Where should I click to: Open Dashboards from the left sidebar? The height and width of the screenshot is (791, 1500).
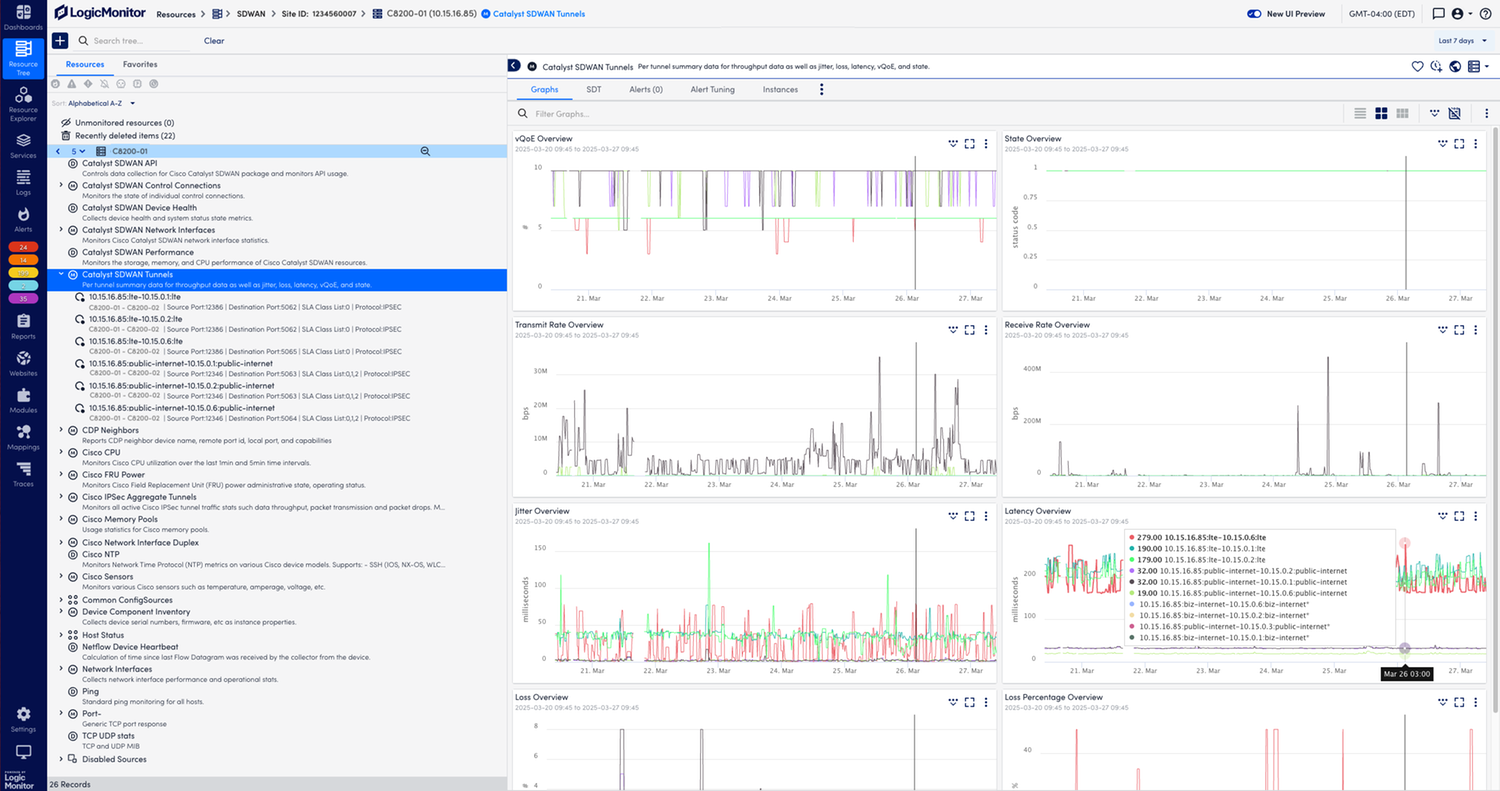point(23,17)
